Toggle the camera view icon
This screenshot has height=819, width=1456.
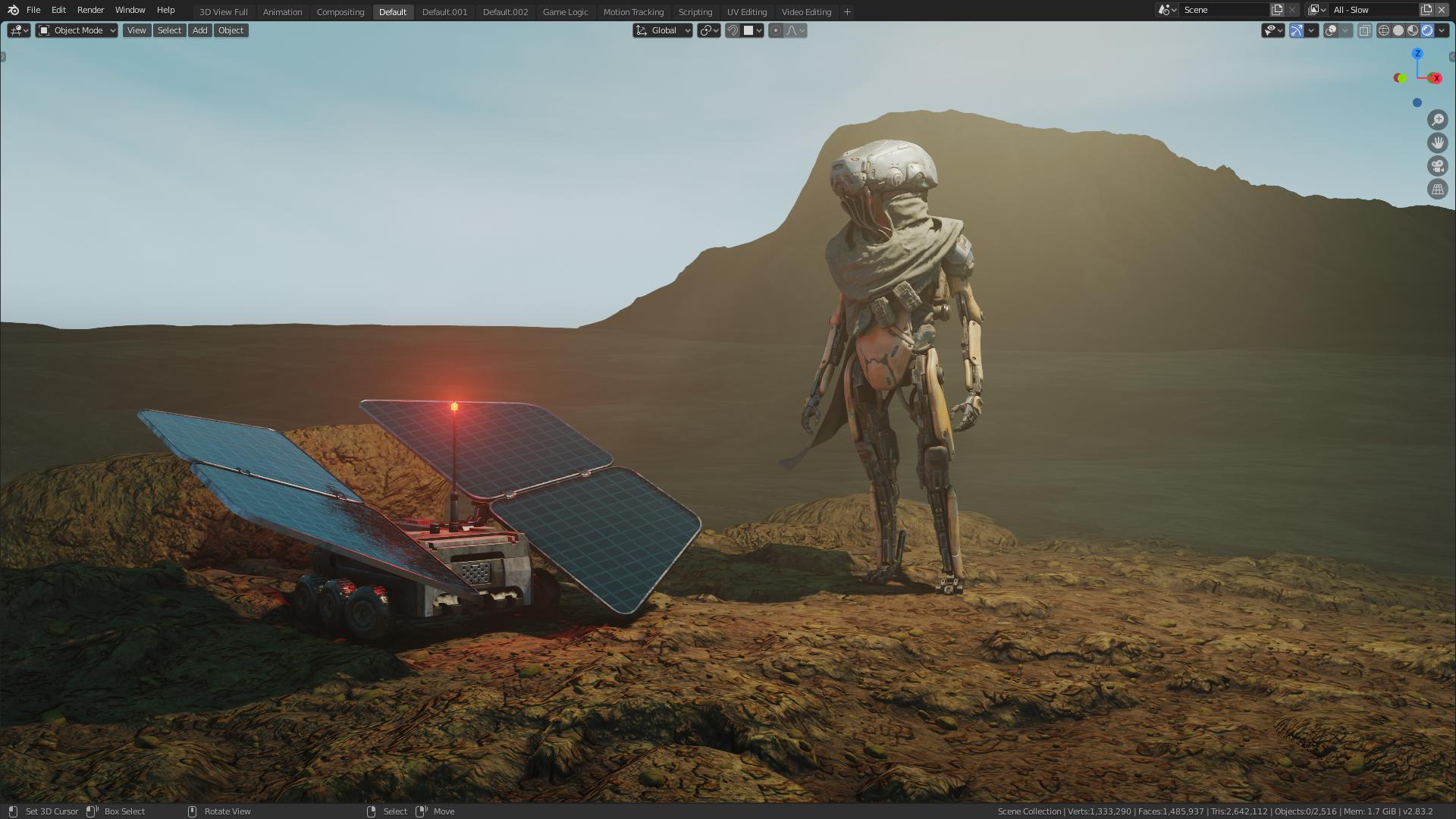(1437, 166)
